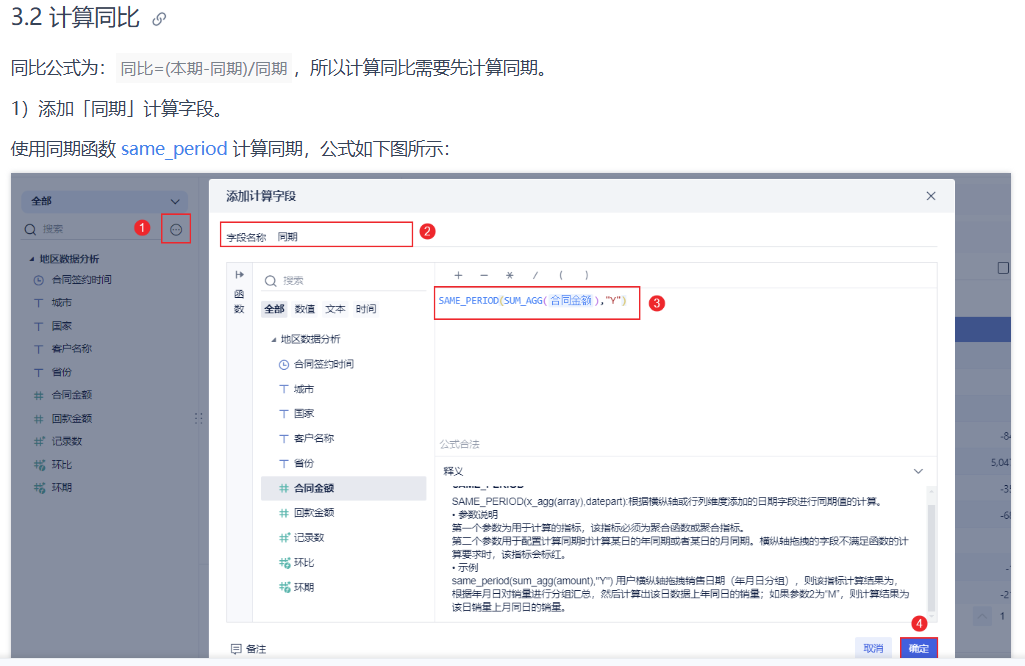Click hash icon of 回款金额 in dialog
This screenshot has height=666, width=1025.
(284, 514)
